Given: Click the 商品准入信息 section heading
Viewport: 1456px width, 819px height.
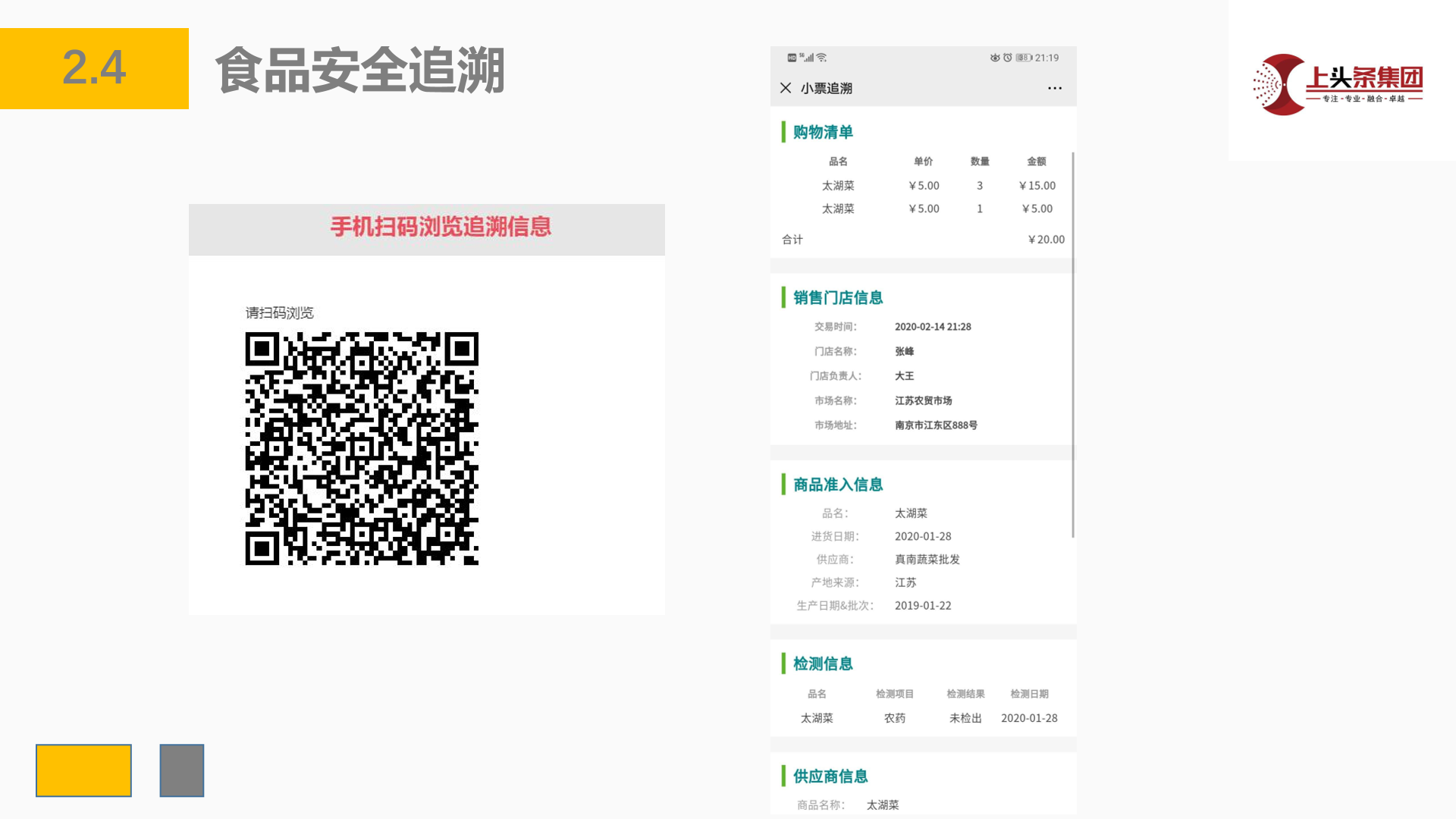Looking at the screenshot, I should tap(838, 485).
